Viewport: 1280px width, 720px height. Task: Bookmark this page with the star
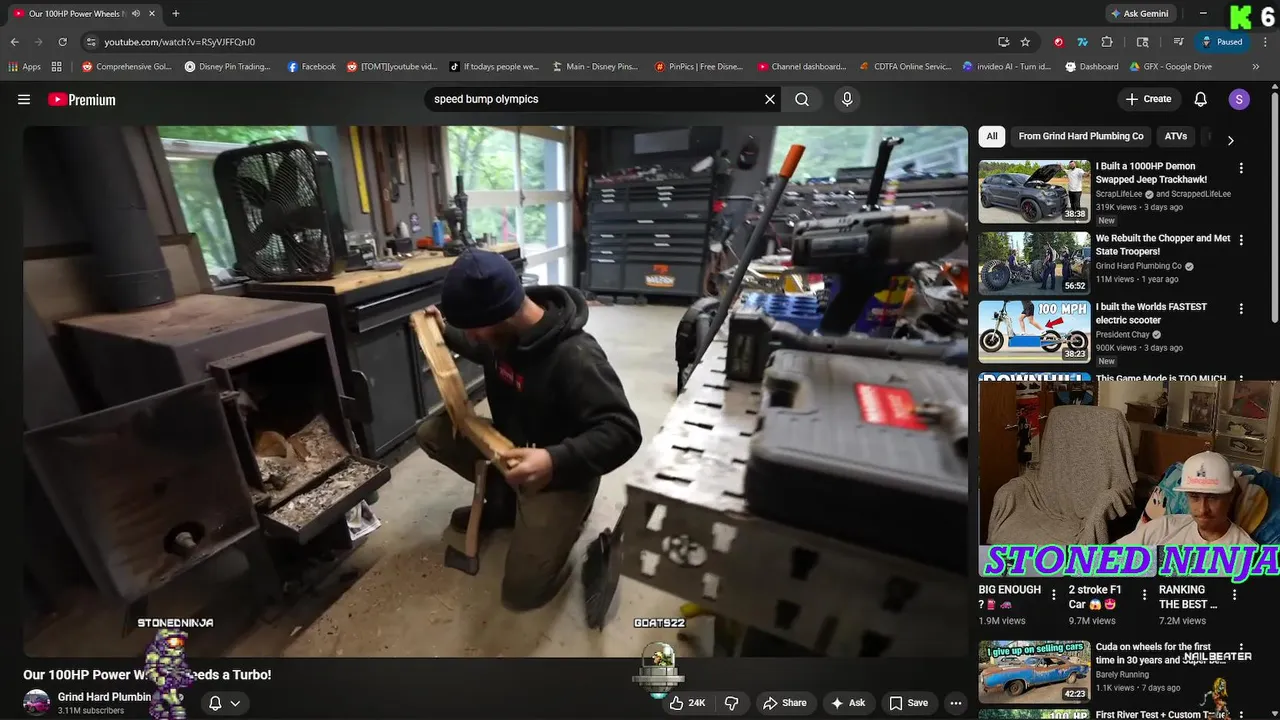(1025, 42)
